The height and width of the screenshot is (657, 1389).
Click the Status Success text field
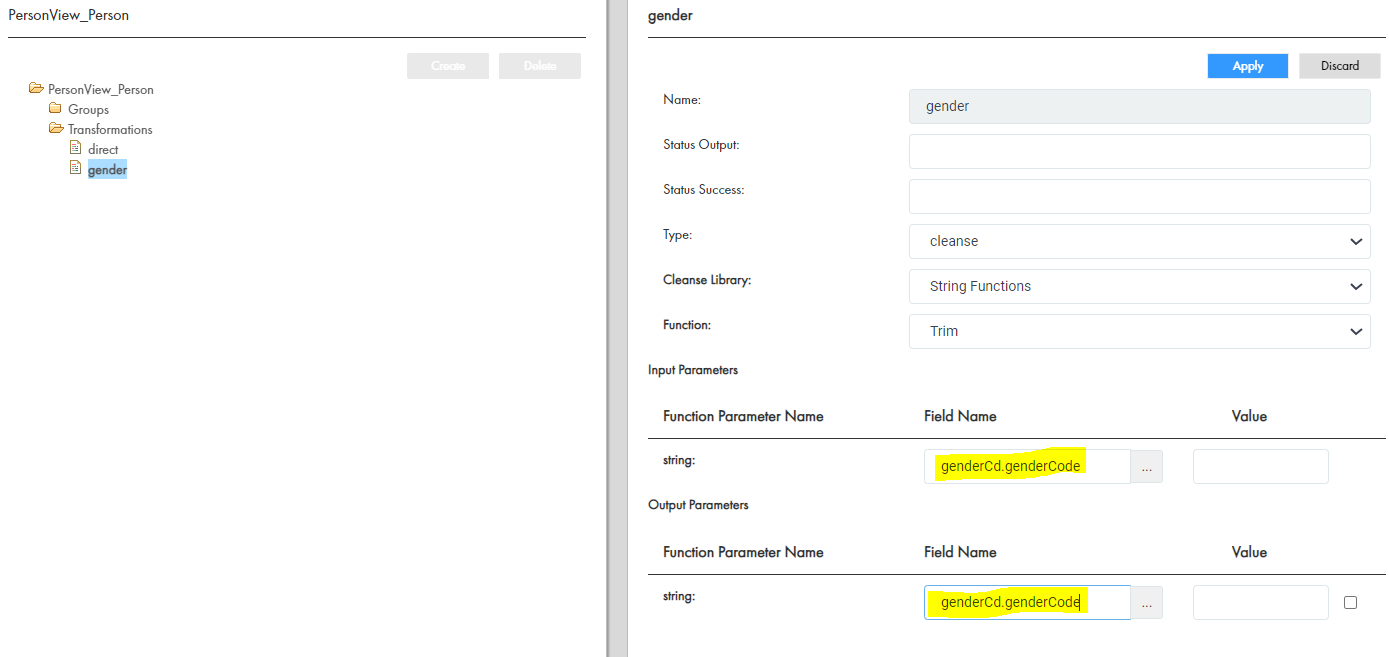pos(1139,196)
